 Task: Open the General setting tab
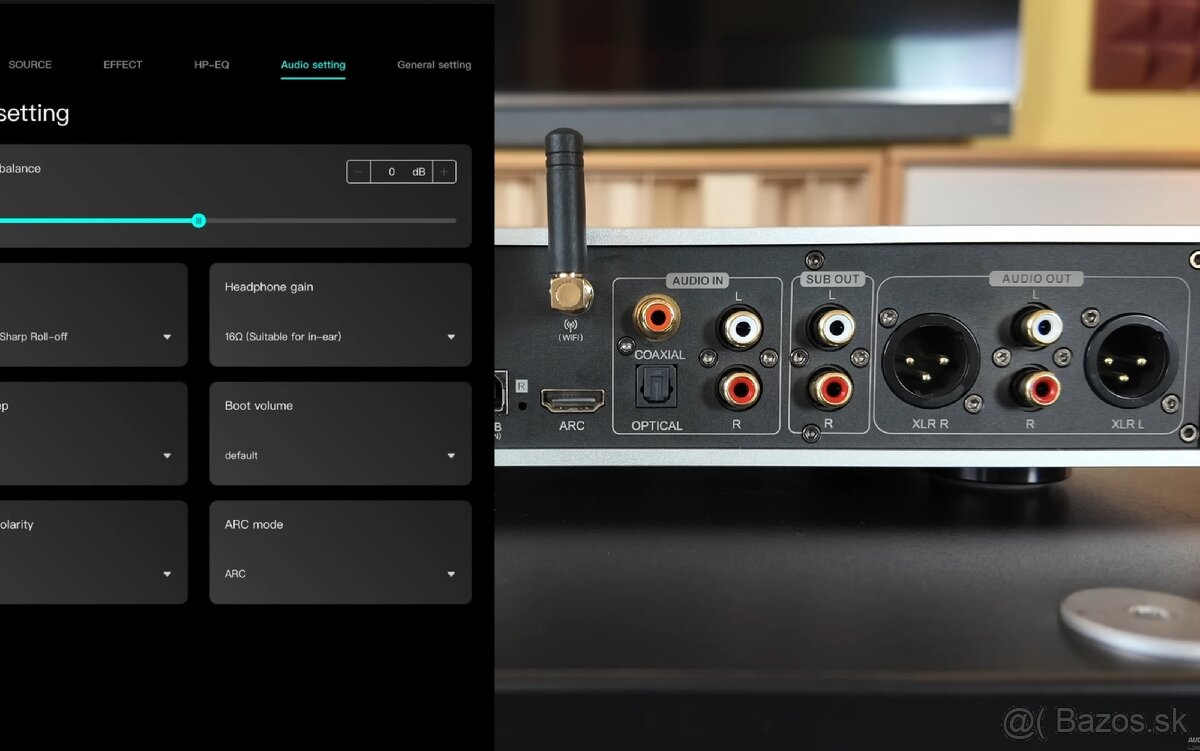point(434,65)
